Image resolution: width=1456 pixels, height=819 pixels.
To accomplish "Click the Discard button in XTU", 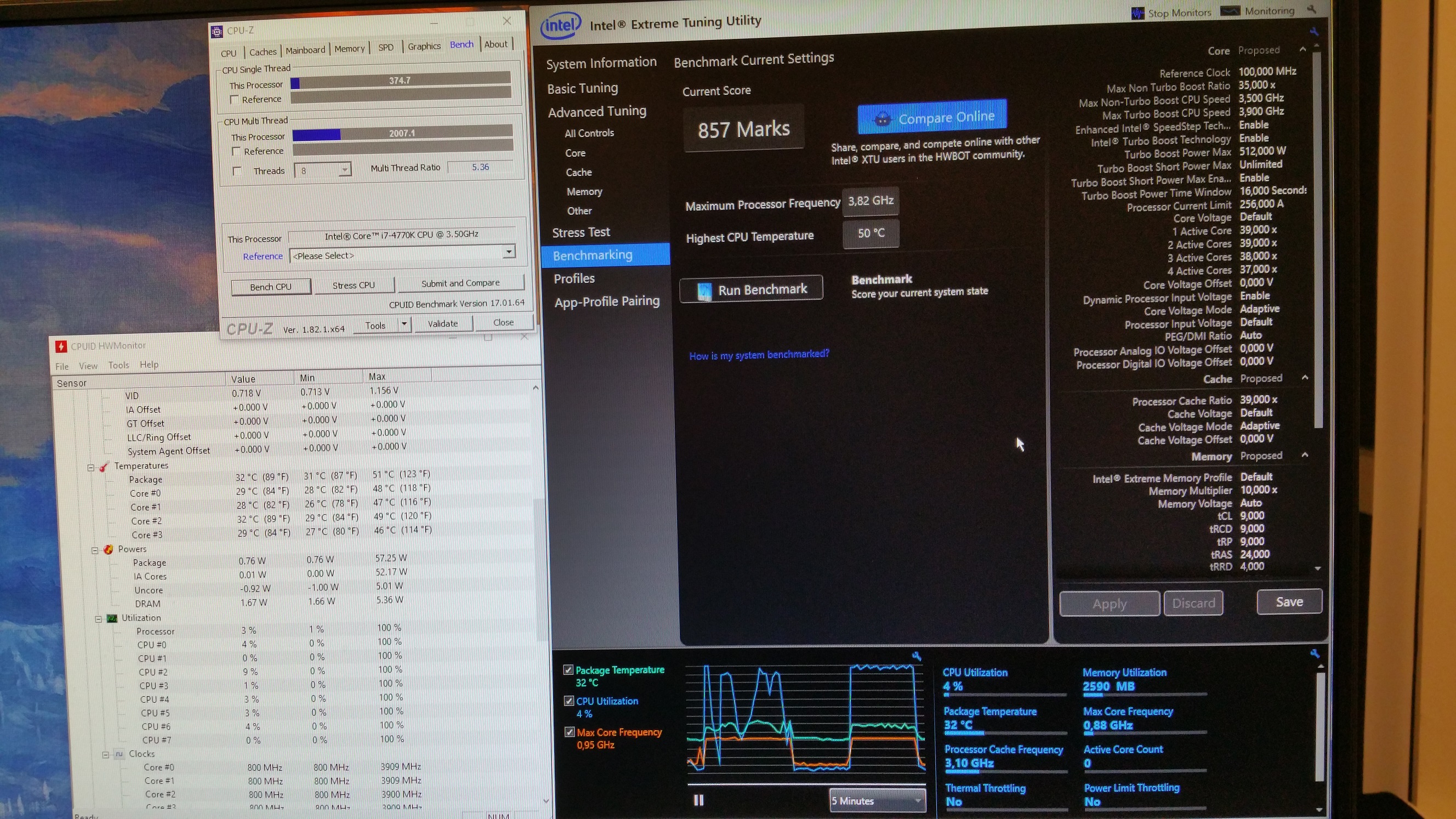I will point(1193,603).
